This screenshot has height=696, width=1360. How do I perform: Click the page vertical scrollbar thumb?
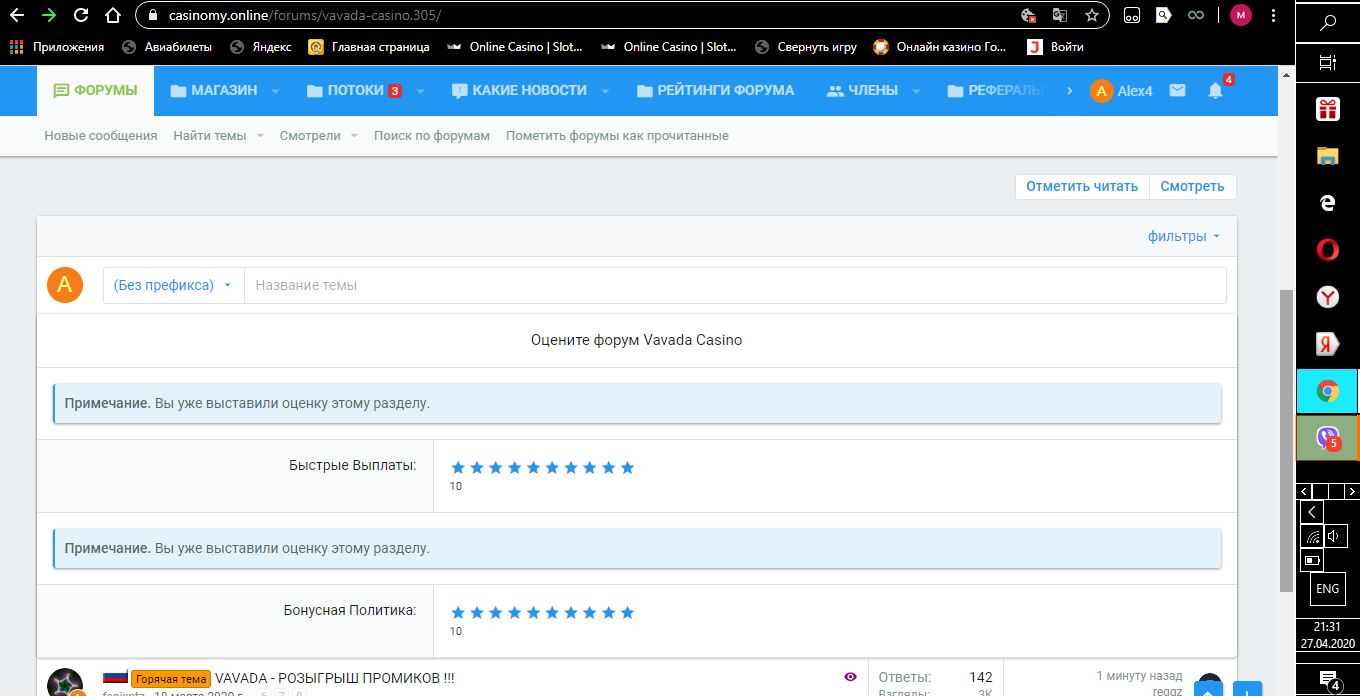click(x=1286, y=441)
